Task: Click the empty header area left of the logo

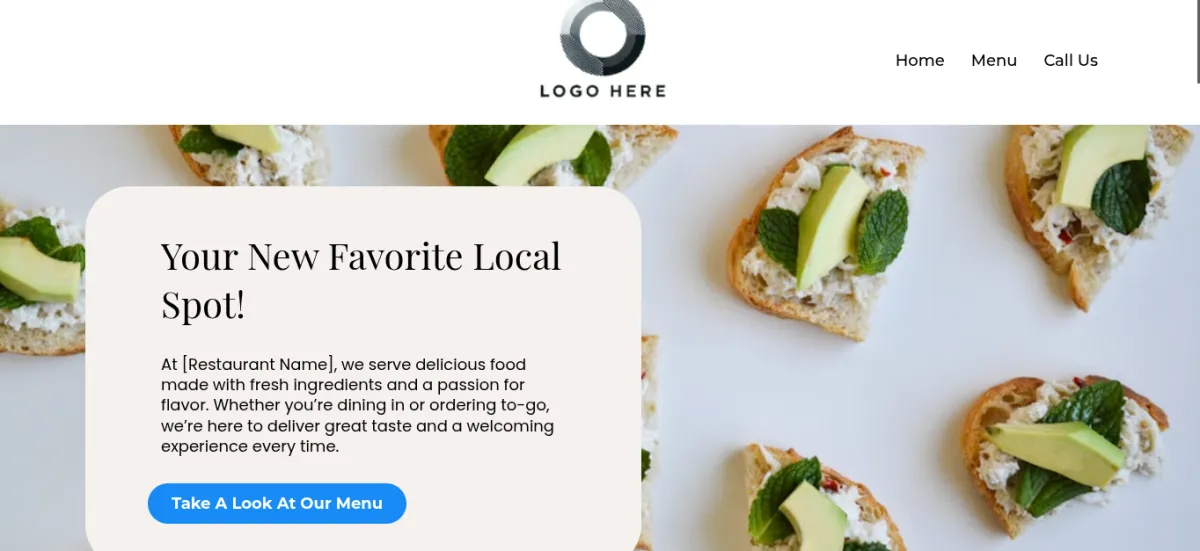Action: coord(270,62)
